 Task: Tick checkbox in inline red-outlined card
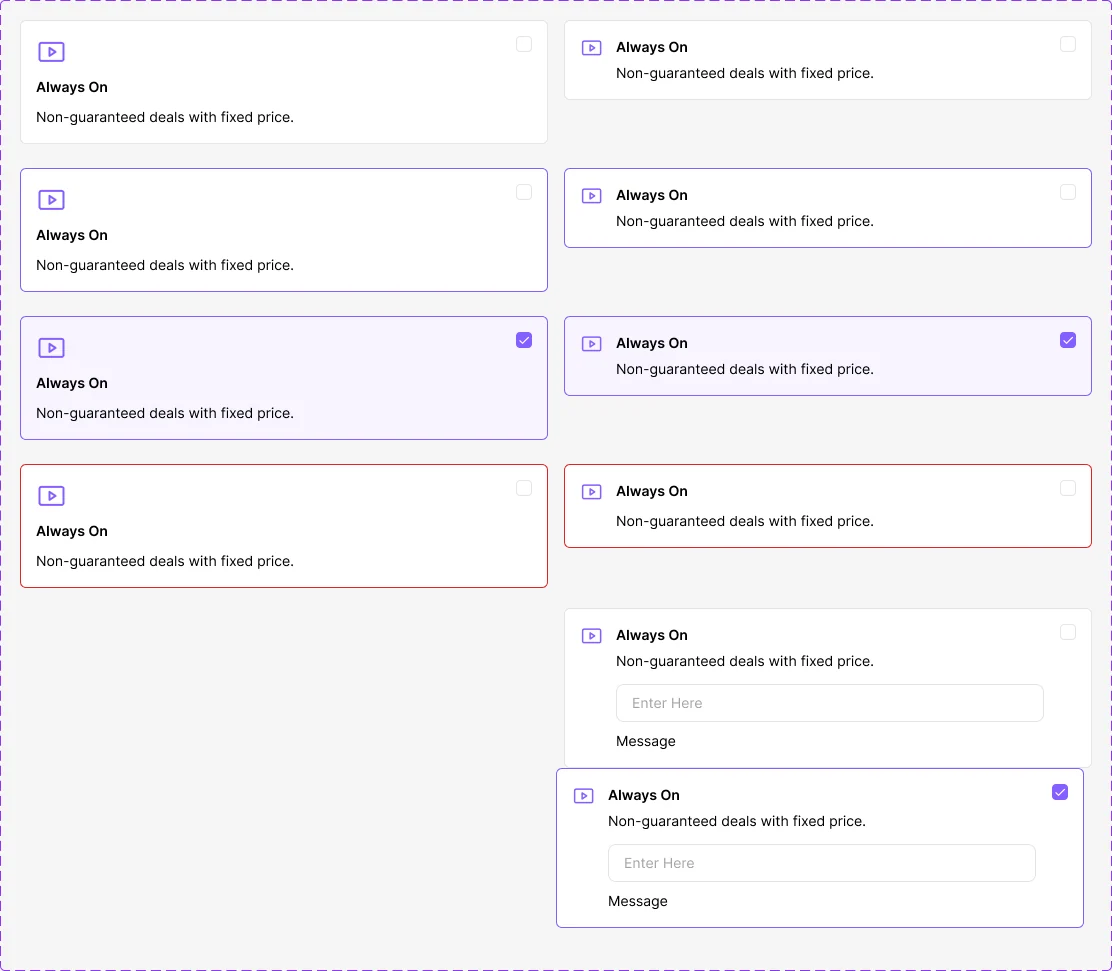1068,488
